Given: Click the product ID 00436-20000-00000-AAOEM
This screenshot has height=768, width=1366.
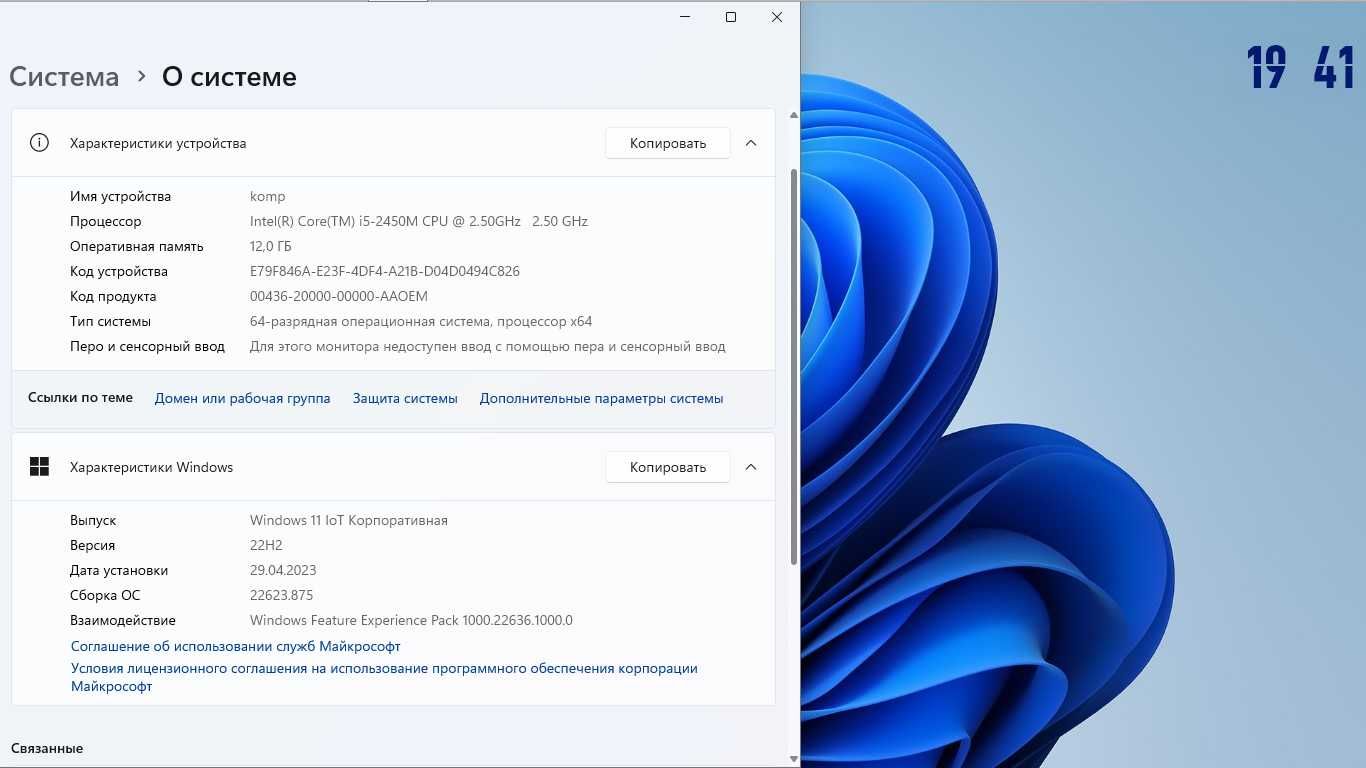Looking at the screenshot, I should [x=338, y=296].
